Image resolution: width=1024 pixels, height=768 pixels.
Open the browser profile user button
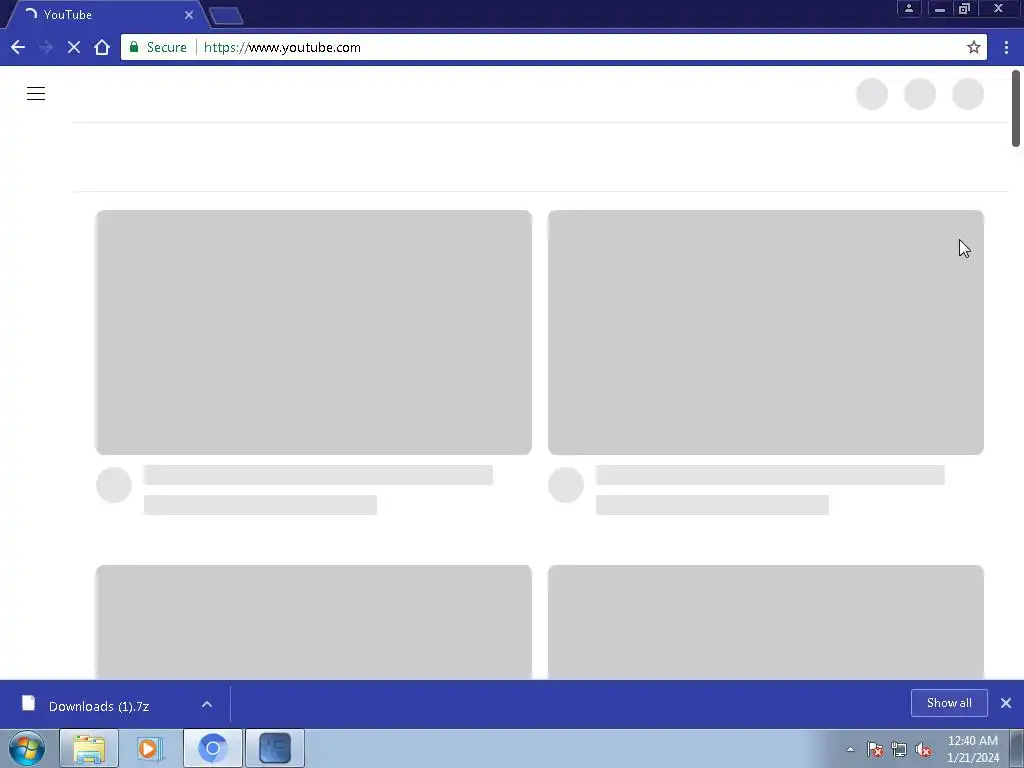point(908,8)
